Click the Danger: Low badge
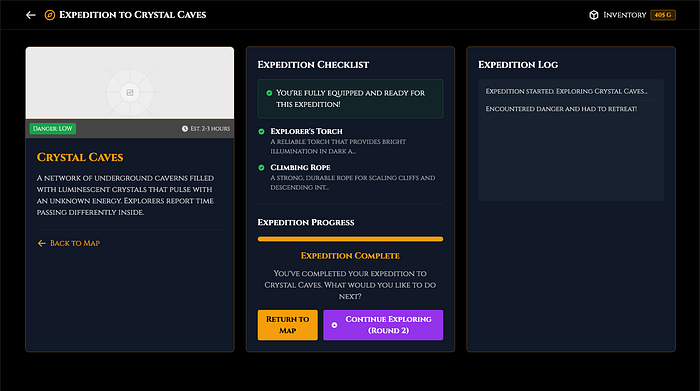Image resolution: width=700 pixels, height=391 pixels. click(53, 129)
